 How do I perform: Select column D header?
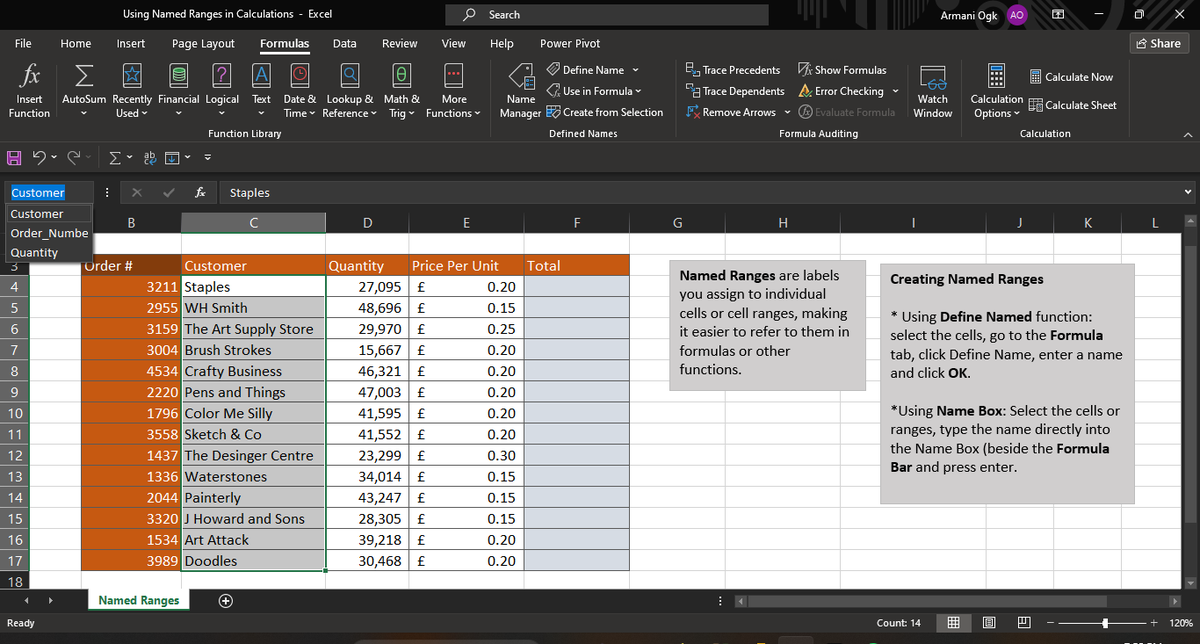point(367,224)
